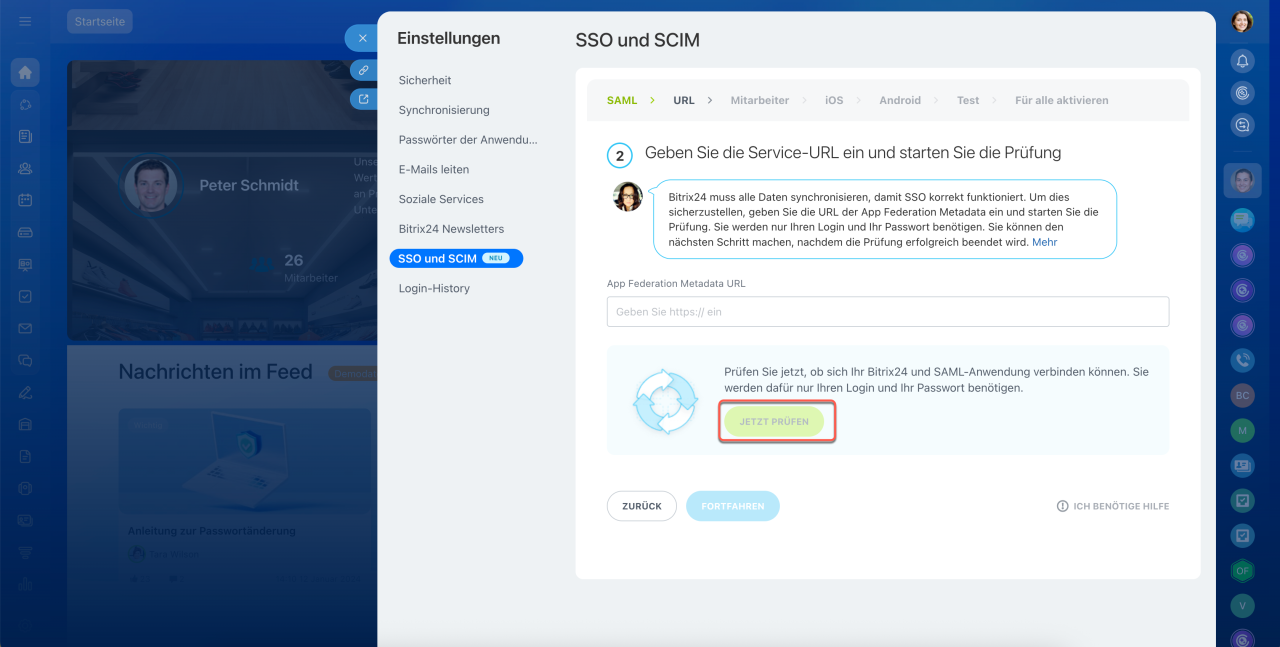
Task: Click the home icon in left sidebar
Action: (x=25, y=73)
